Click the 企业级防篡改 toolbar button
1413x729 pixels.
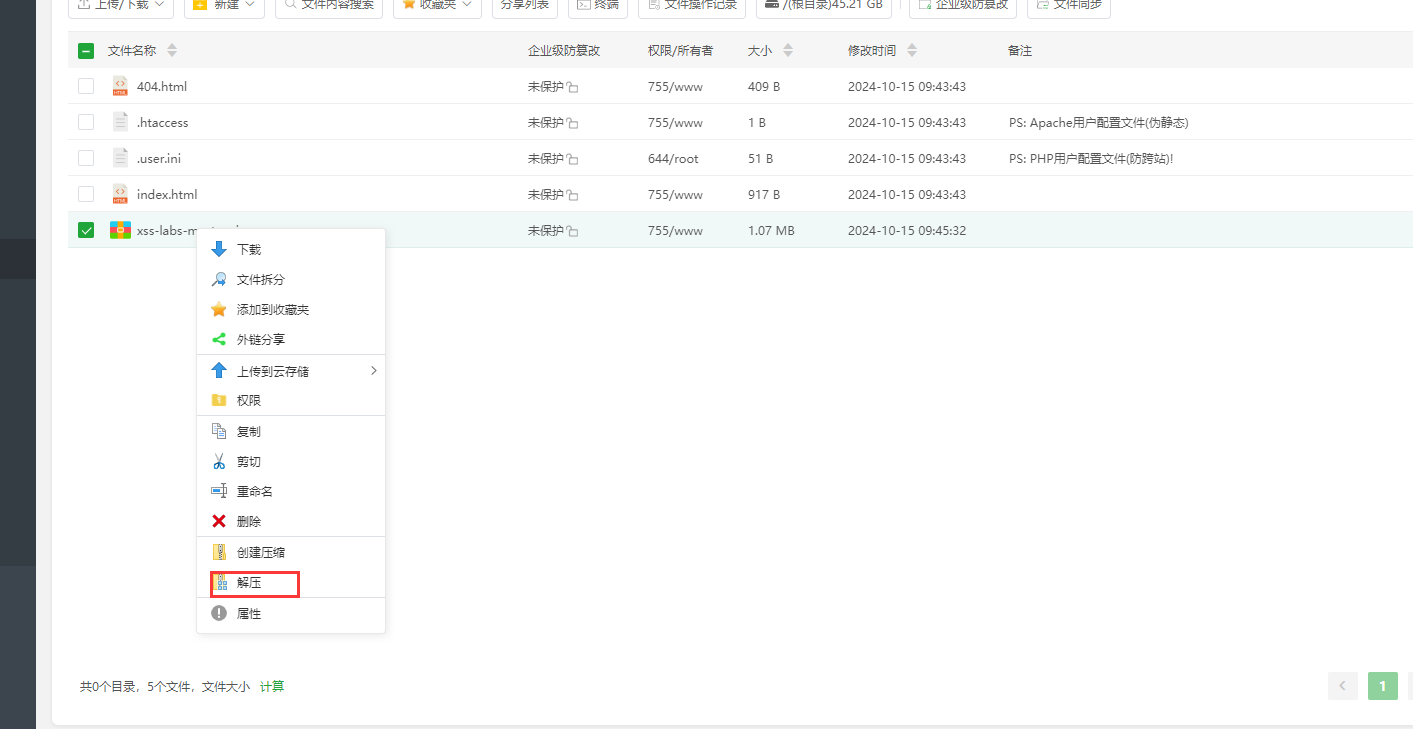click(962, 5)
